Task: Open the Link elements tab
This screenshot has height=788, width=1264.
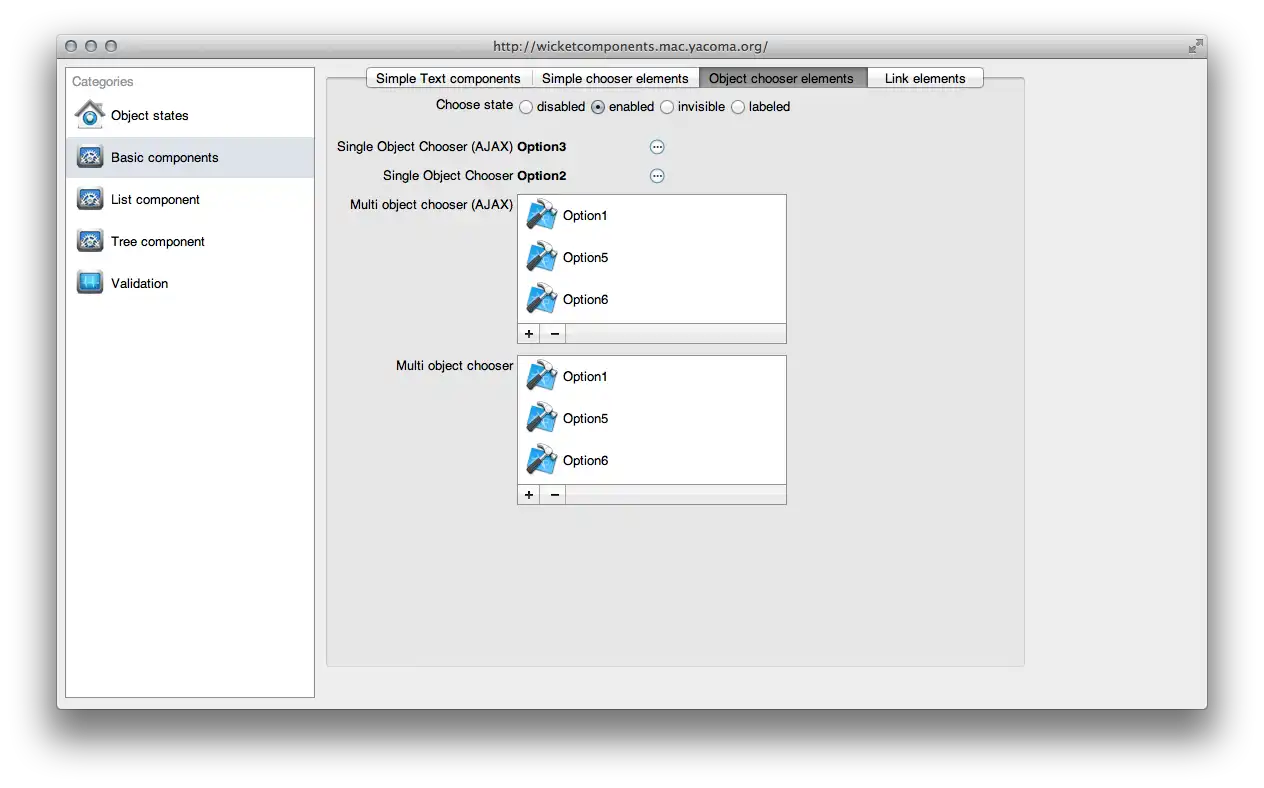Action: tap(925, 78)
